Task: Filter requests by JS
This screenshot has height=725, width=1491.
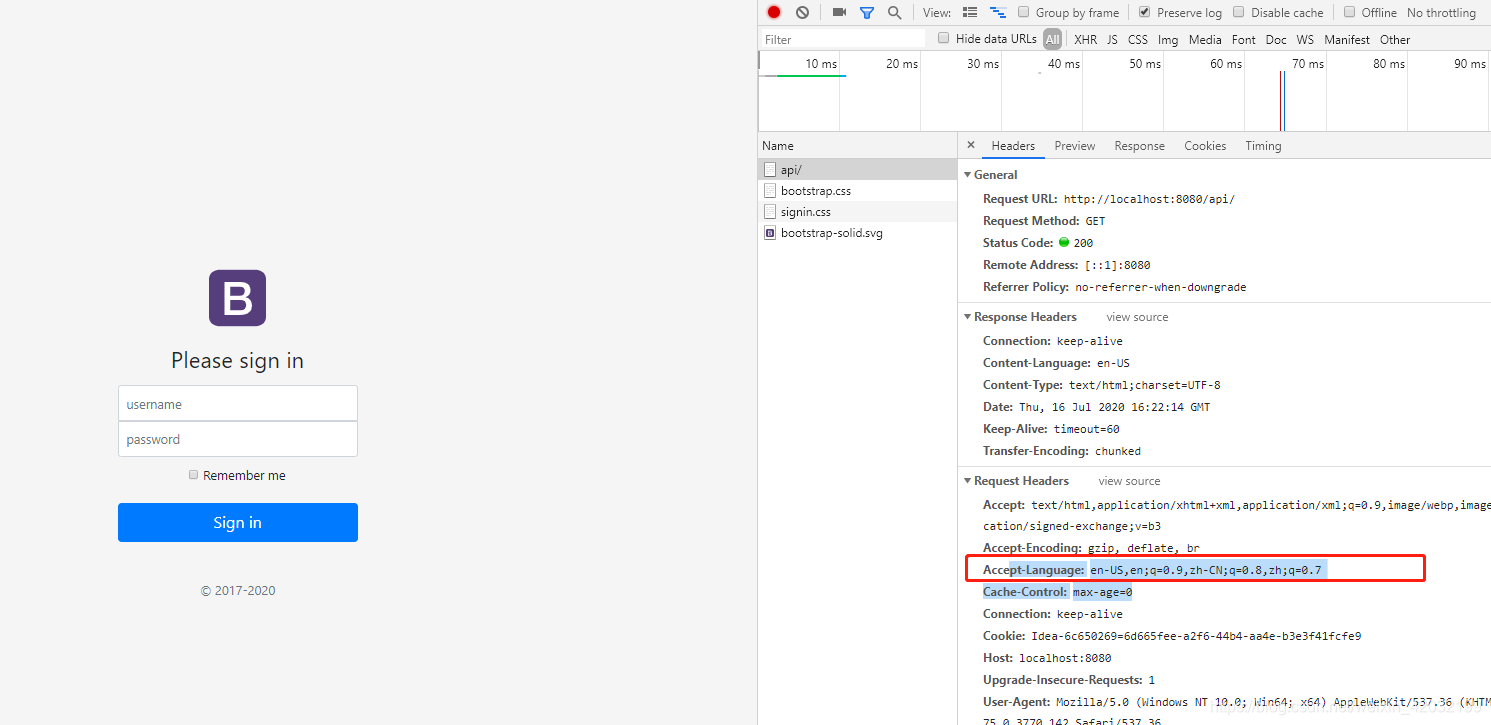Action: [1112, 40]
